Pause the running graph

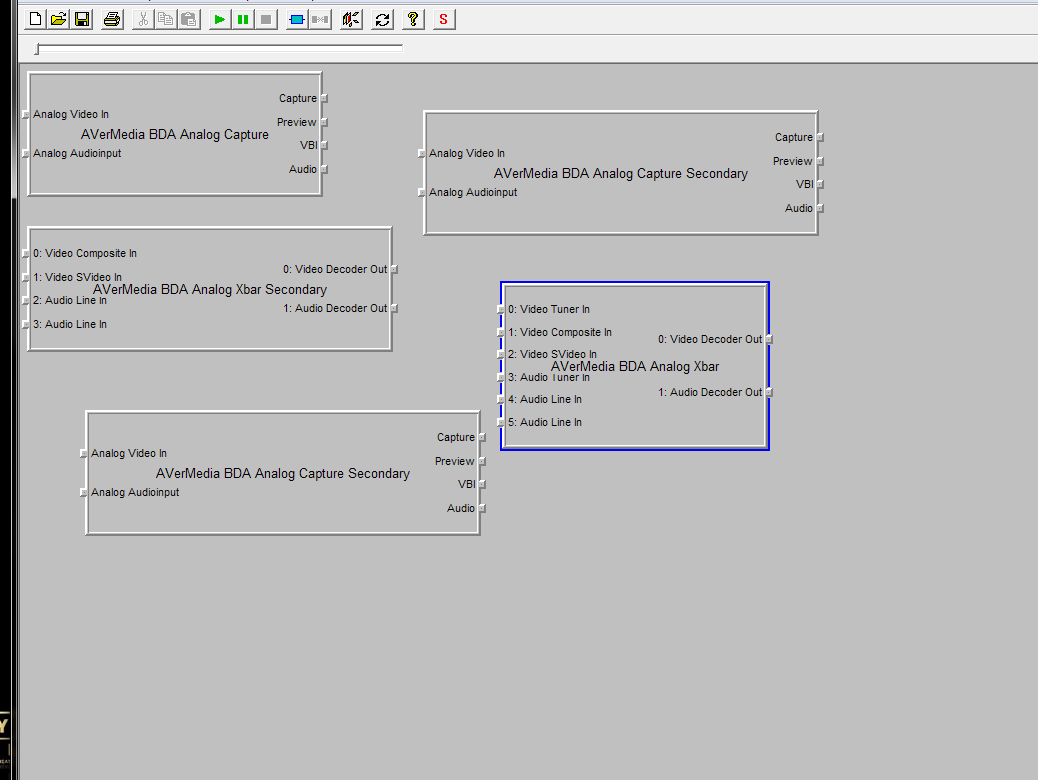243,19
